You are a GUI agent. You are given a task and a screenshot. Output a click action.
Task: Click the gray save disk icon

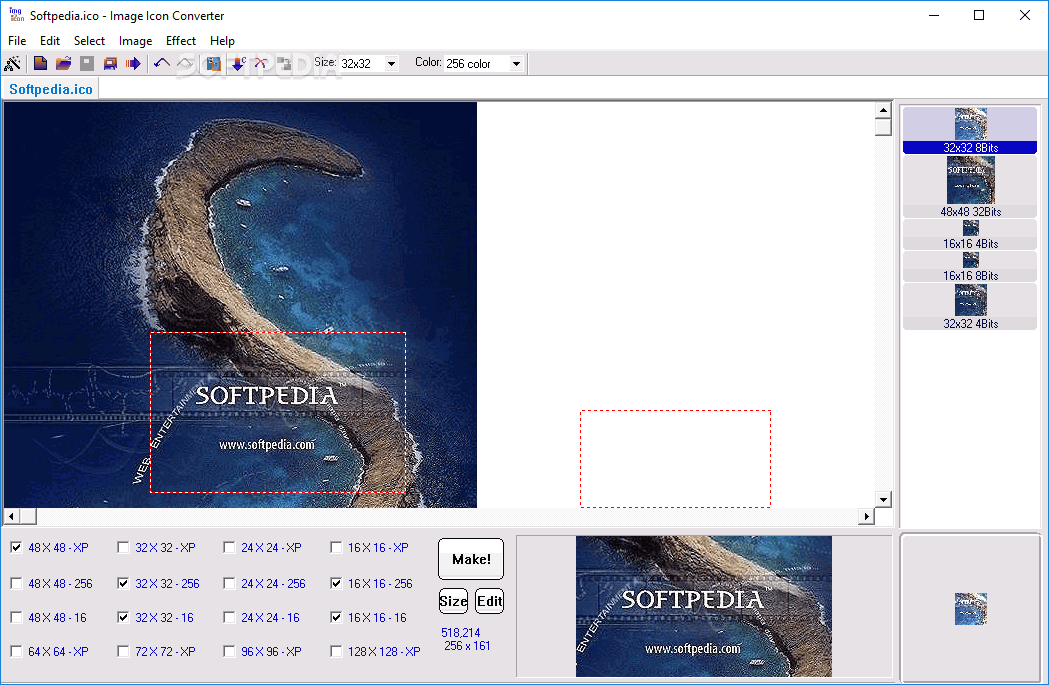click(87, 64)
